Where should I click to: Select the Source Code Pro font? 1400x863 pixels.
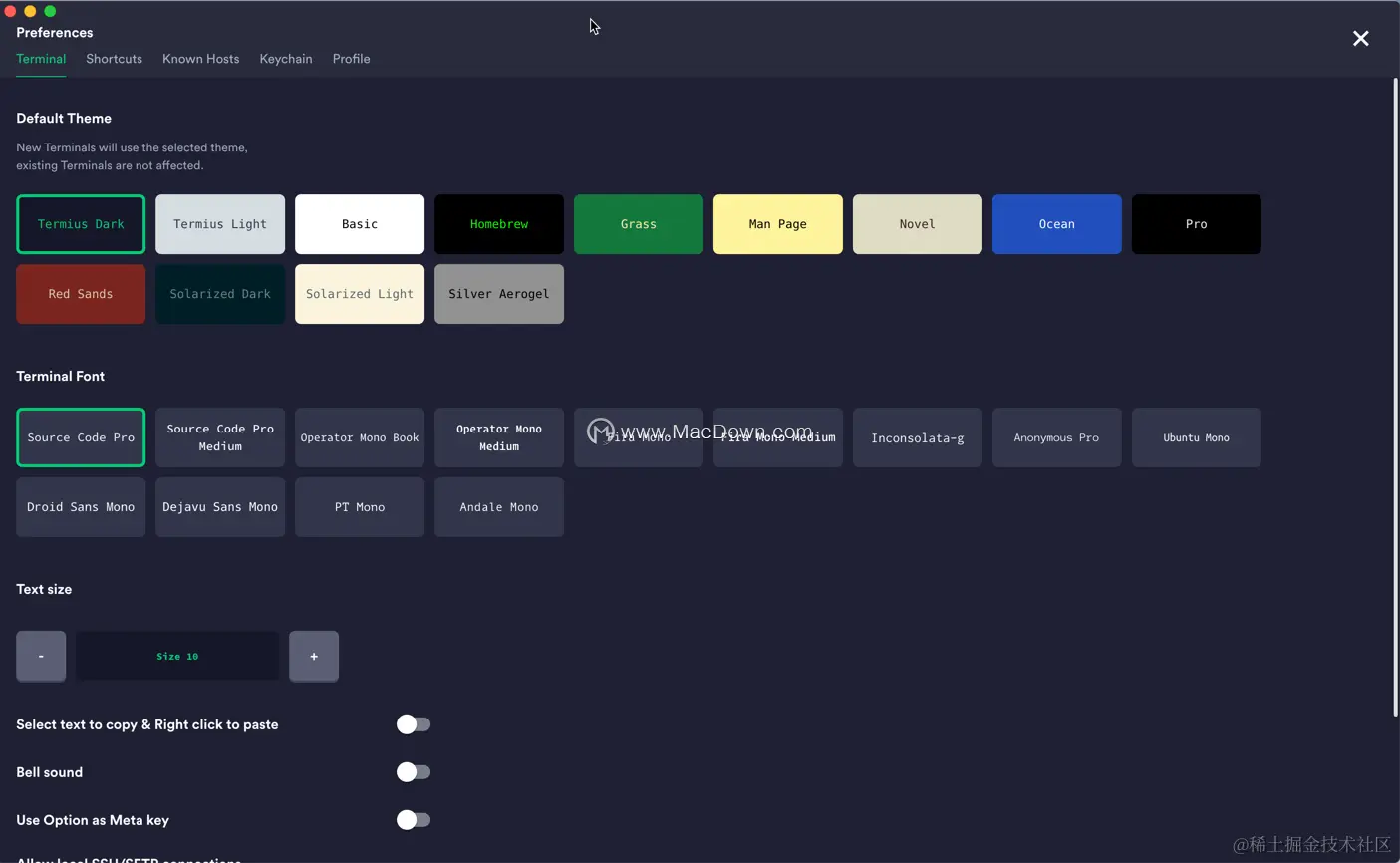point(81,437)
